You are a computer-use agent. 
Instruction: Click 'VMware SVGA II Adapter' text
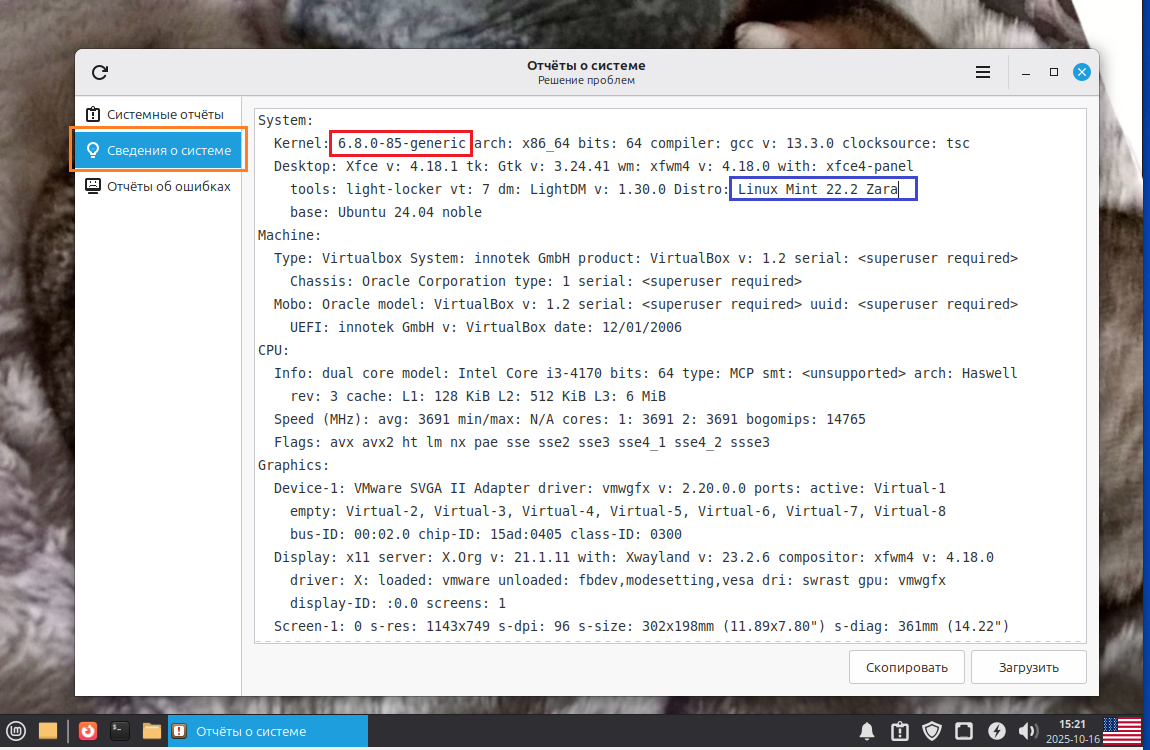tap(442, 488)
